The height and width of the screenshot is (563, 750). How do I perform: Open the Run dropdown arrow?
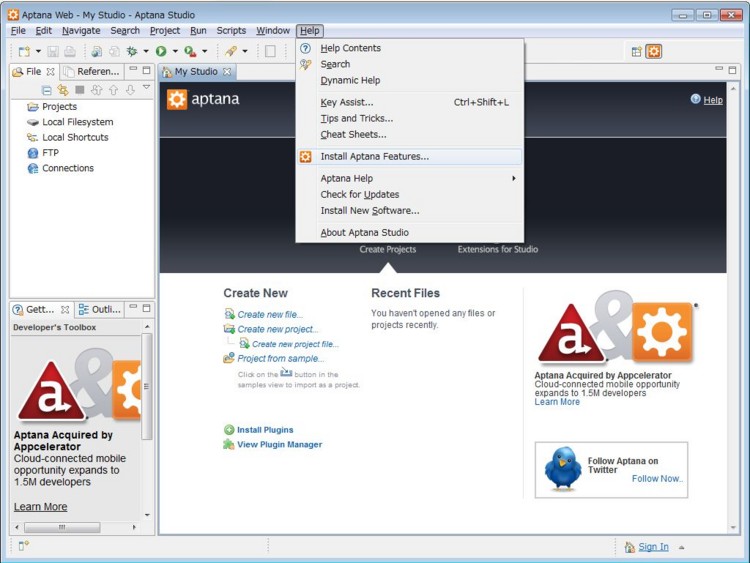coord(175,51)
